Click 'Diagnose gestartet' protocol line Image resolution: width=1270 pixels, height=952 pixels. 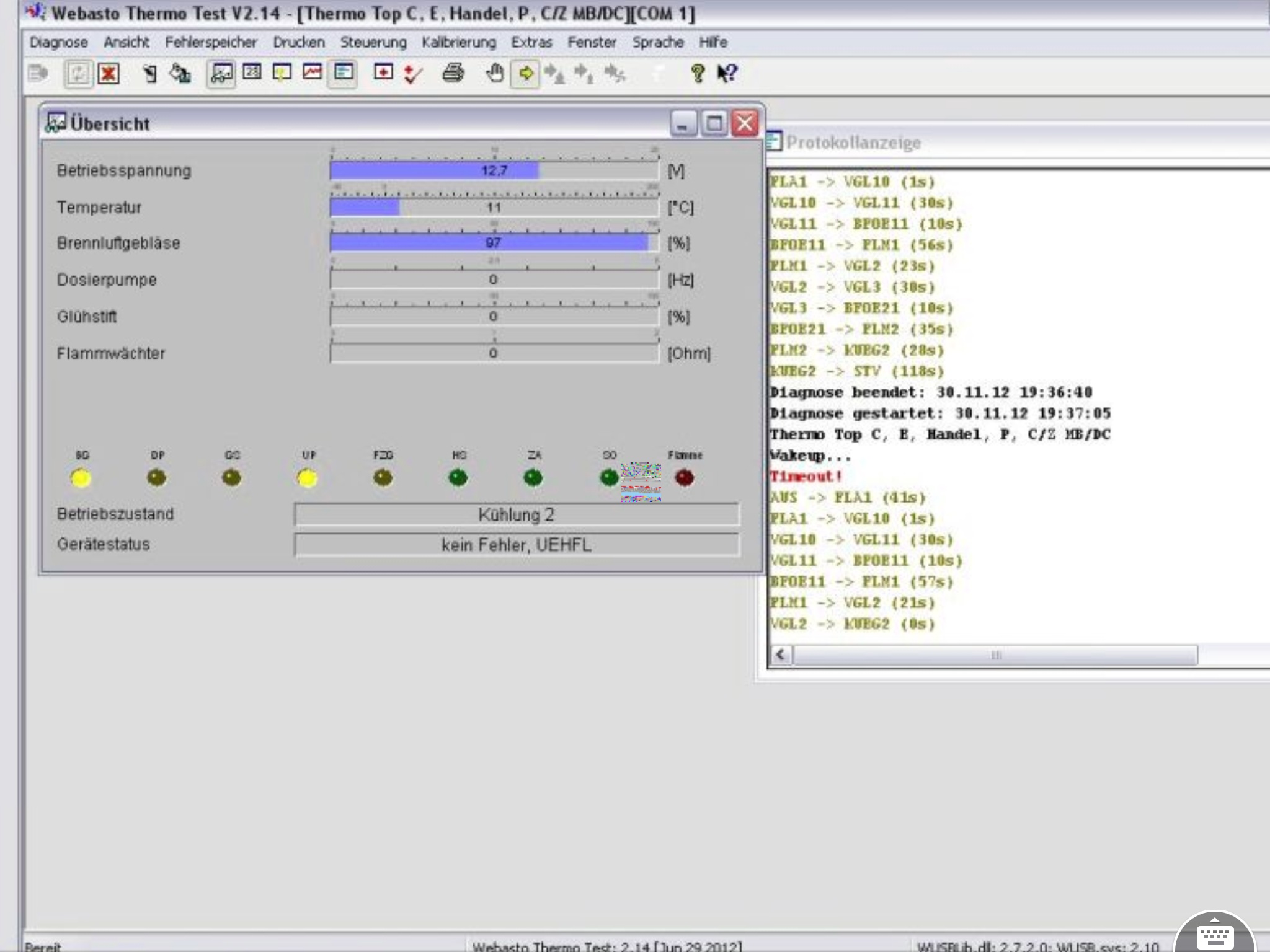point(940,413)
